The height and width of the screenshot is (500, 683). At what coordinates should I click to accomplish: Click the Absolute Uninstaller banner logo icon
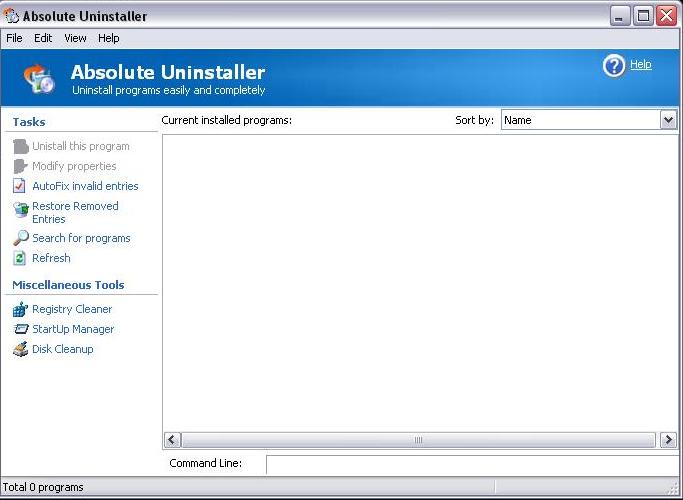39,78
